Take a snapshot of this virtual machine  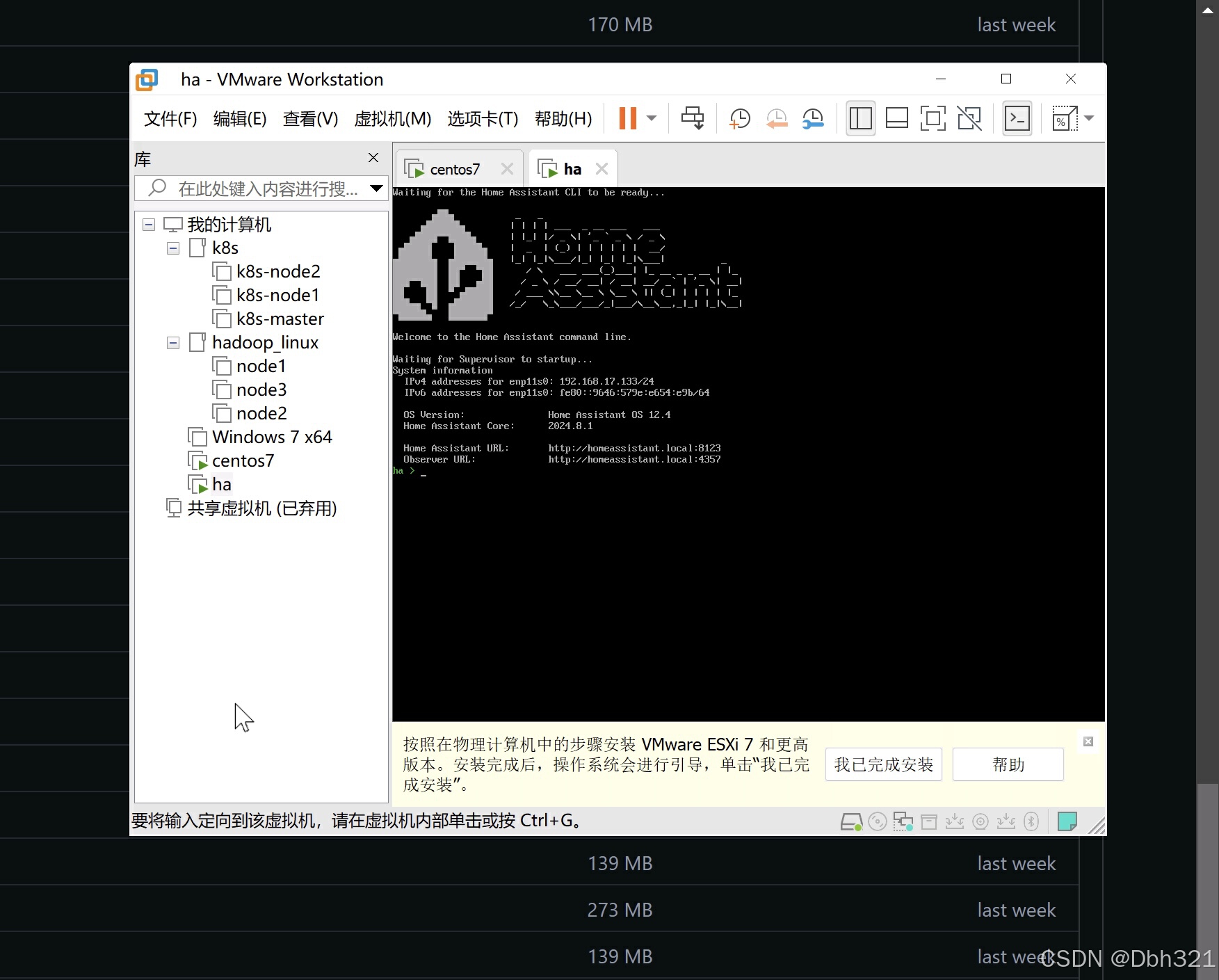(739, 118)
